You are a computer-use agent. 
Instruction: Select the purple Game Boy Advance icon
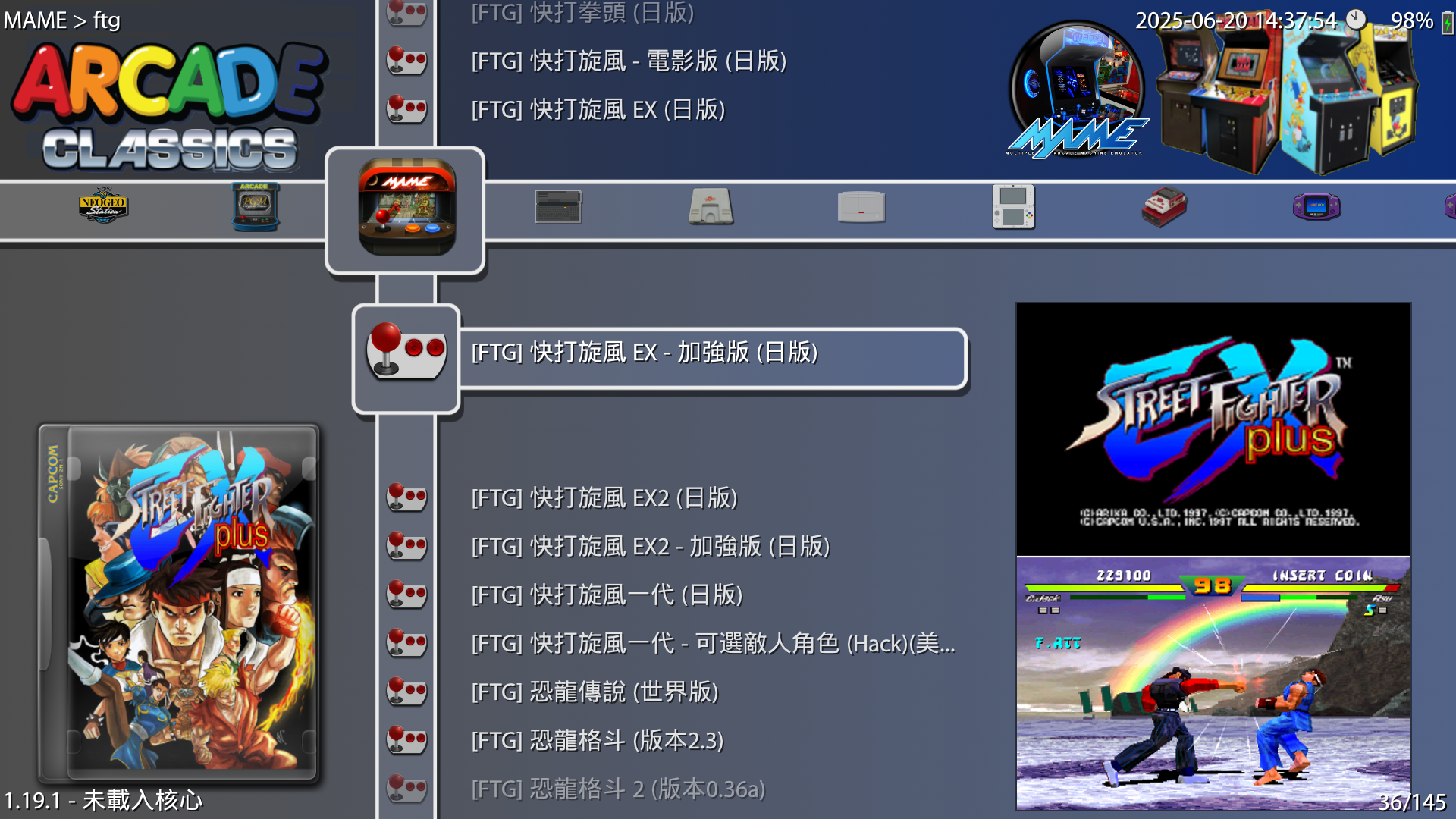coord(1316,206)
